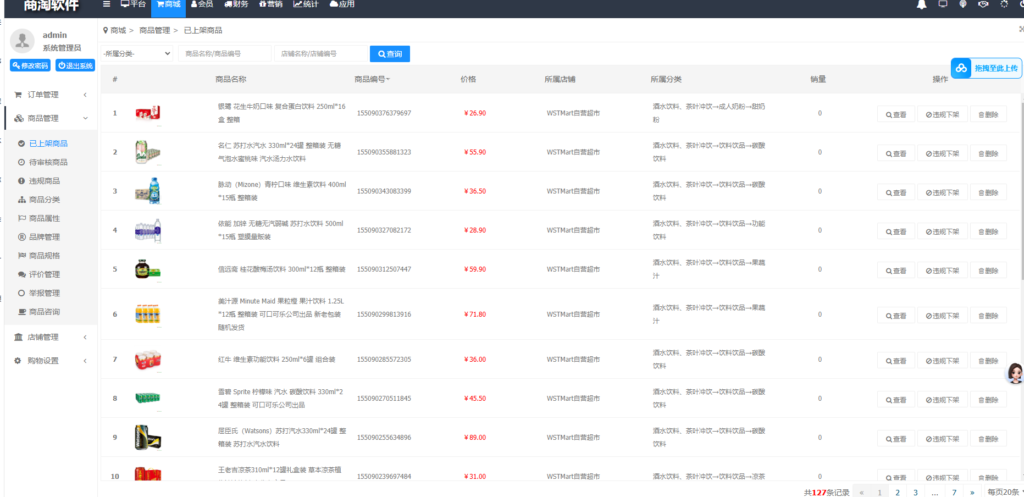This screenshot has width=1024, height=497.
Task: Click the customer service avatar on right edge
Action: [x=1013, y=375]
